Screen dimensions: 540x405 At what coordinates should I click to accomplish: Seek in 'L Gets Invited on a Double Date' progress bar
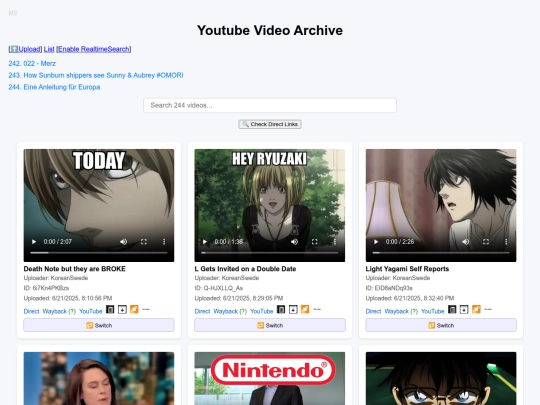[270, 253]
